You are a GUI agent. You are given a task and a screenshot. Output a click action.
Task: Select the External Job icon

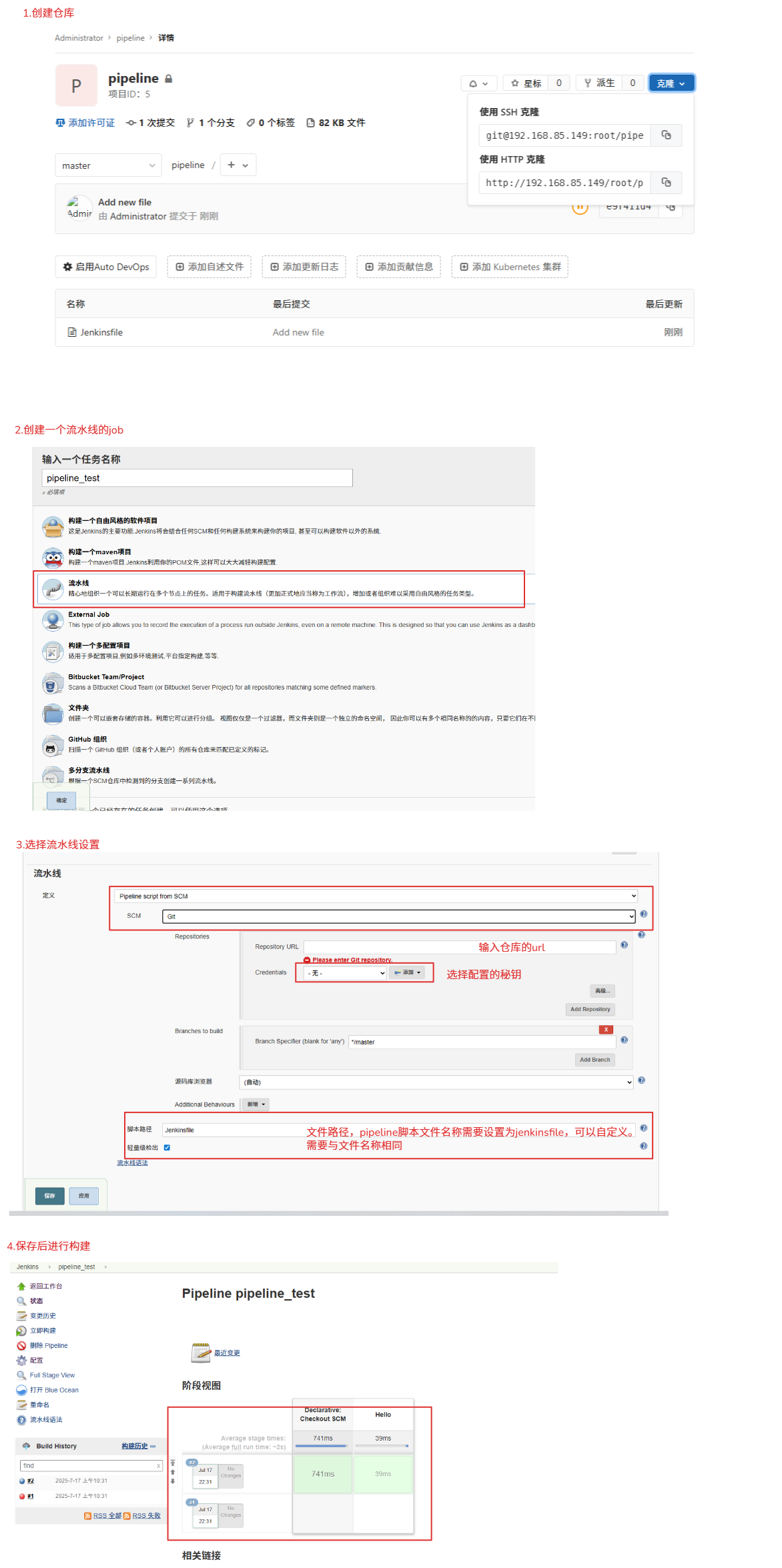point(53,620)
